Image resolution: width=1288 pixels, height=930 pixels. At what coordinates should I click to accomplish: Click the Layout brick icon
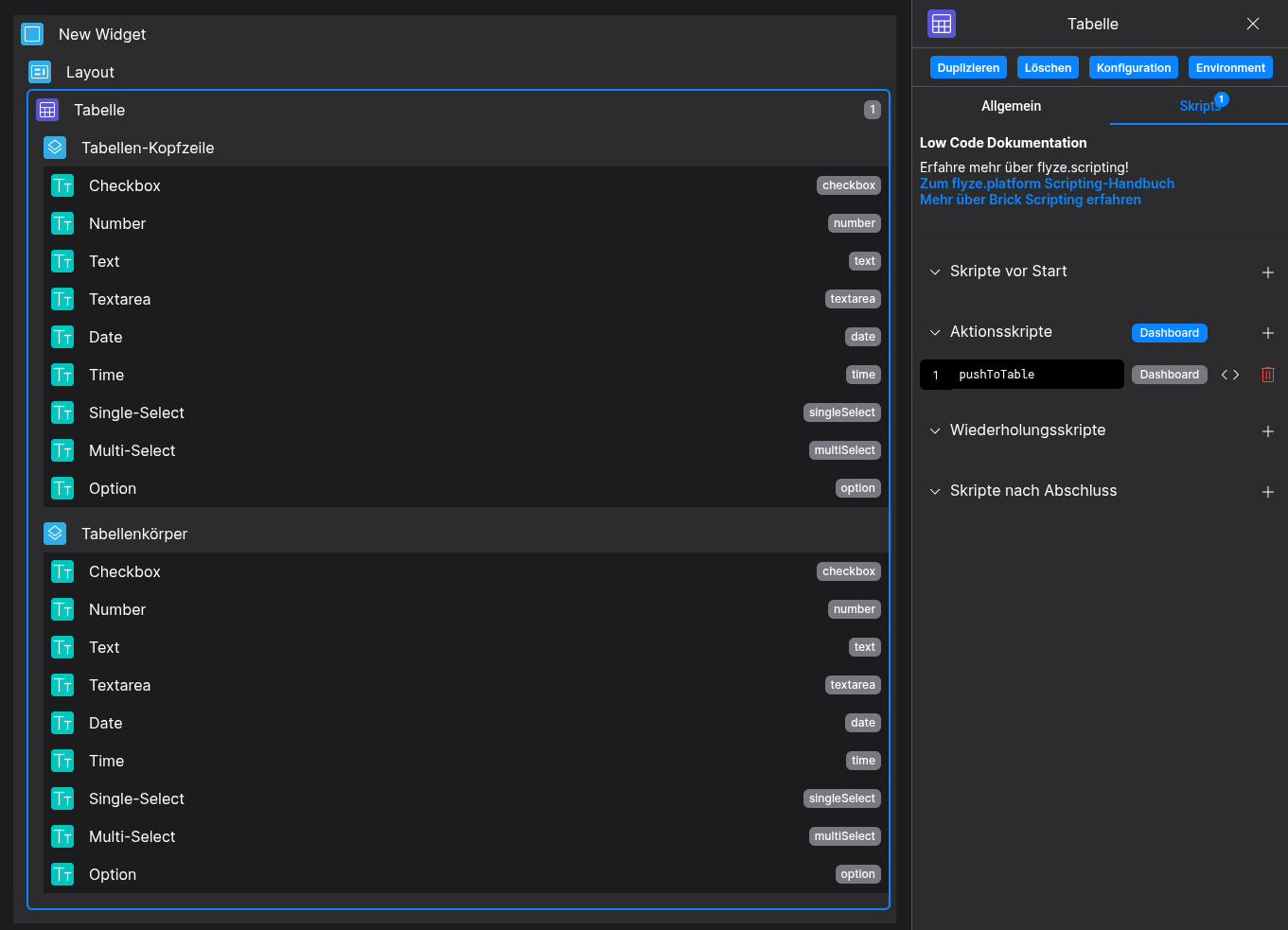point(40,72)
